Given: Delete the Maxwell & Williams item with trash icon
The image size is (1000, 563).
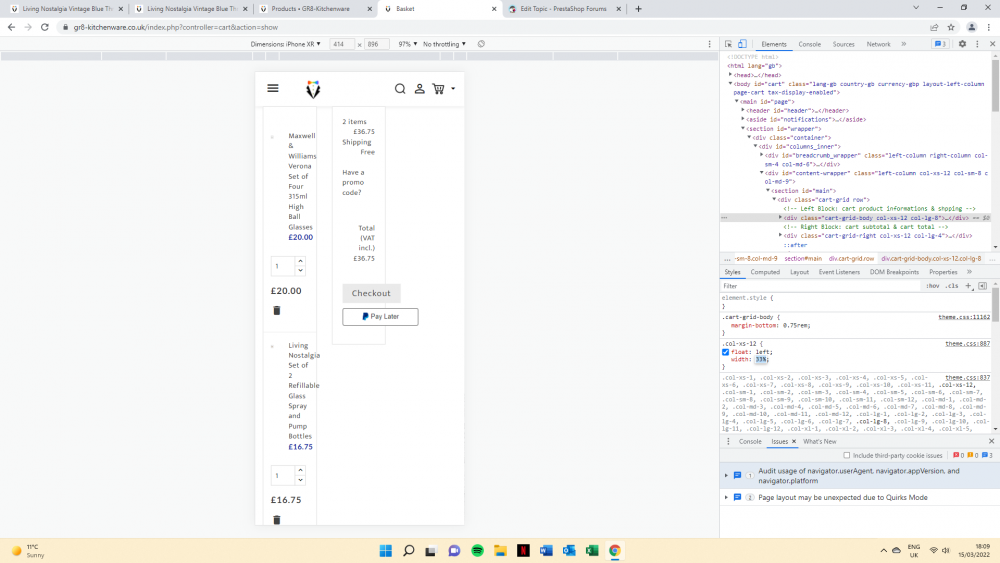Looking at the screenshot, I should (x=277, y=311).
